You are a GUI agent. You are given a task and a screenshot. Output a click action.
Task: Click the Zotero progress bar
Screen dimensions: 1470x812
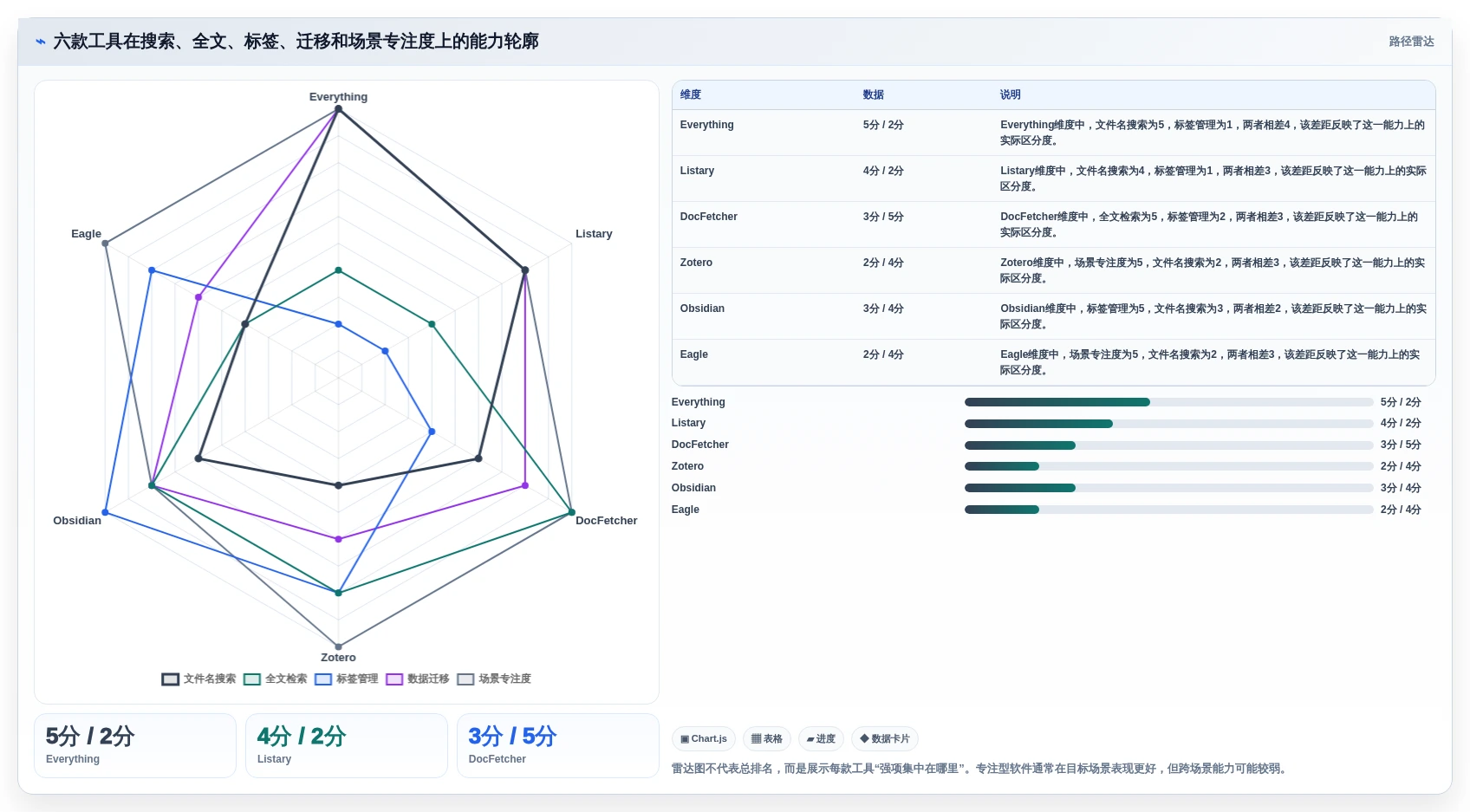(x=1168, y=466)
